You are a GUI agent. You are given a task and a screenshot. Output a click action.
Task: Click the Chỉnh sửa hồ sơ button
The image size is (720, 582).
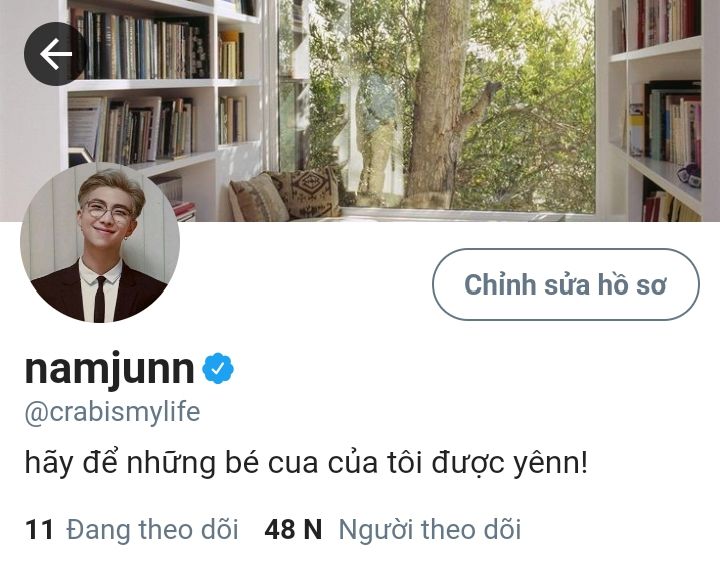tap(566, 284)
